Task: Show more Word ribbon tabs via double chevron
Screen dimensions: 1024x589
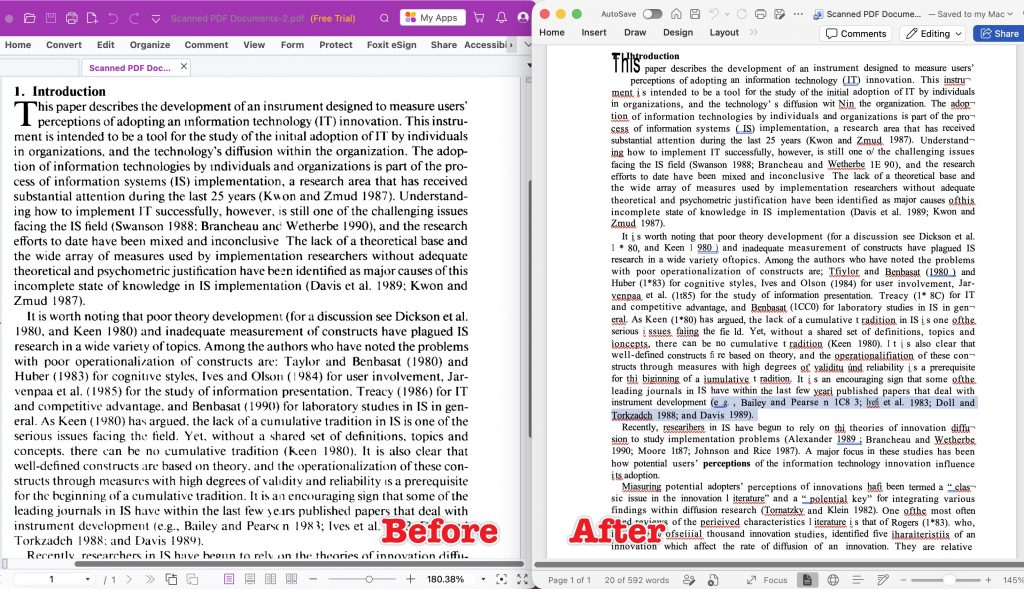Action: click(754, 32)
